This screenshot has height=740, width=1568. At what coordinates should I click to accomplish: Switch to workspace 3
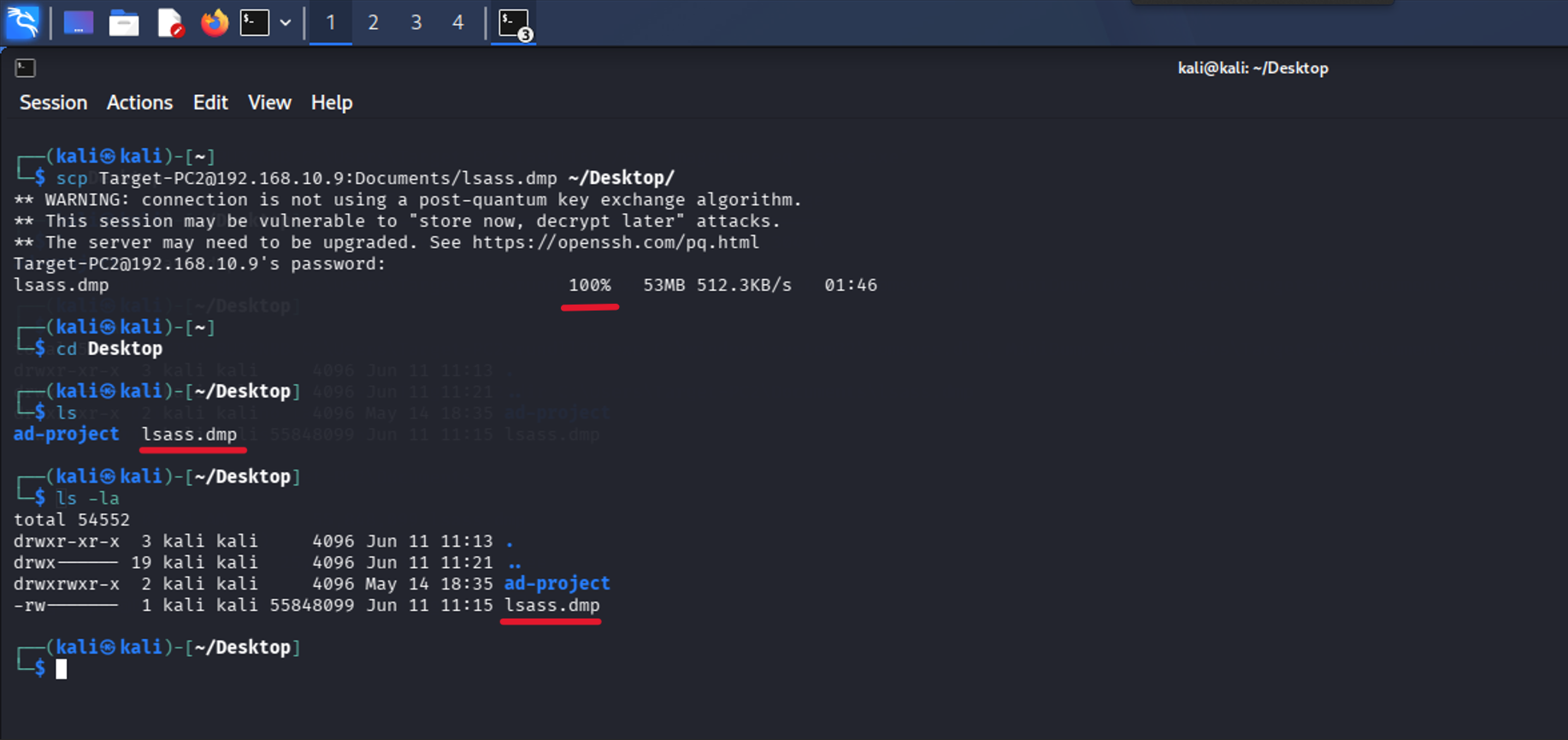click(x=416, y=23)
